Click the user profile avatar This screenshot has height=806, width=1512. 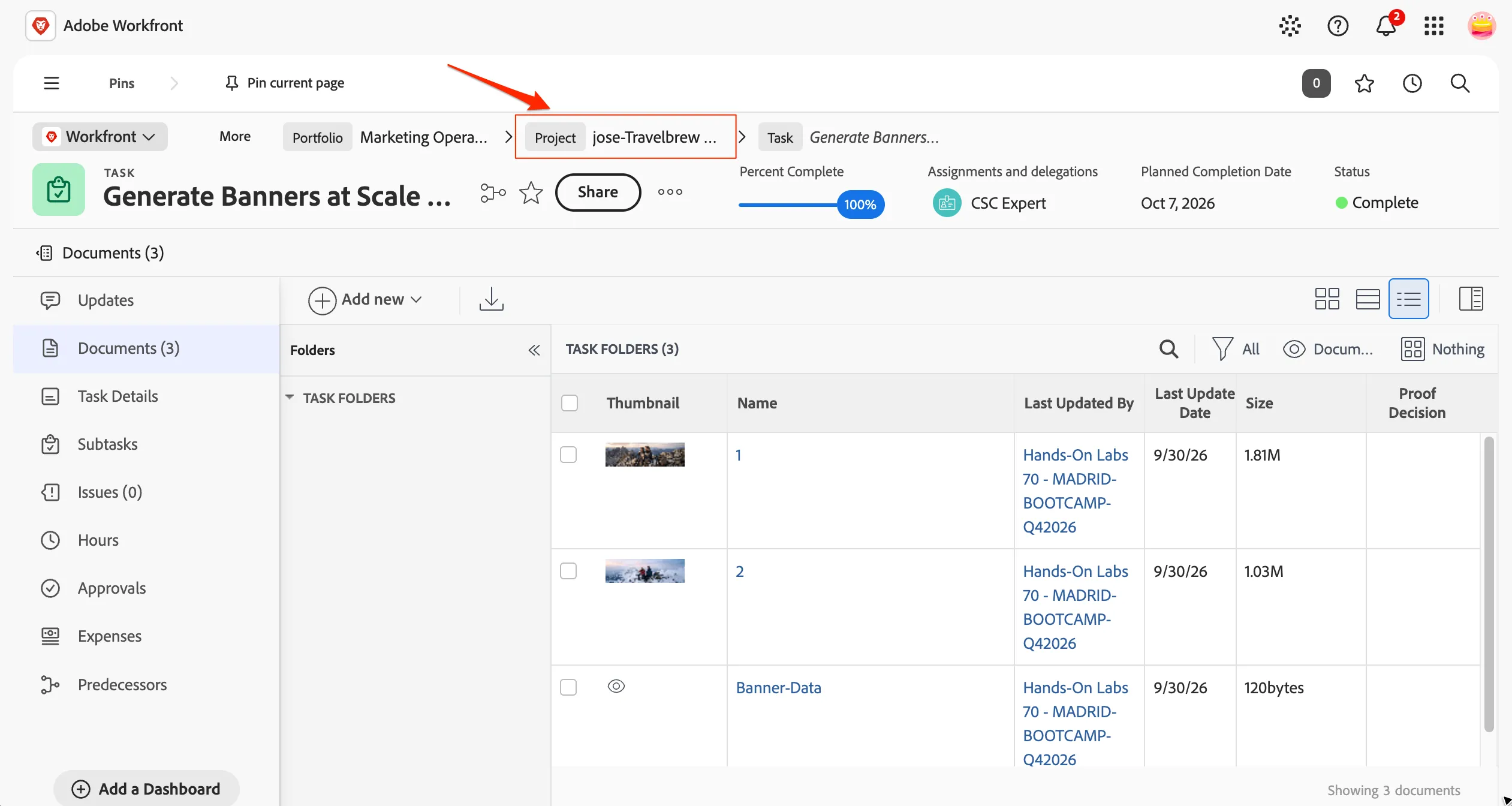pyautogui.click(x=1481, y=26)
